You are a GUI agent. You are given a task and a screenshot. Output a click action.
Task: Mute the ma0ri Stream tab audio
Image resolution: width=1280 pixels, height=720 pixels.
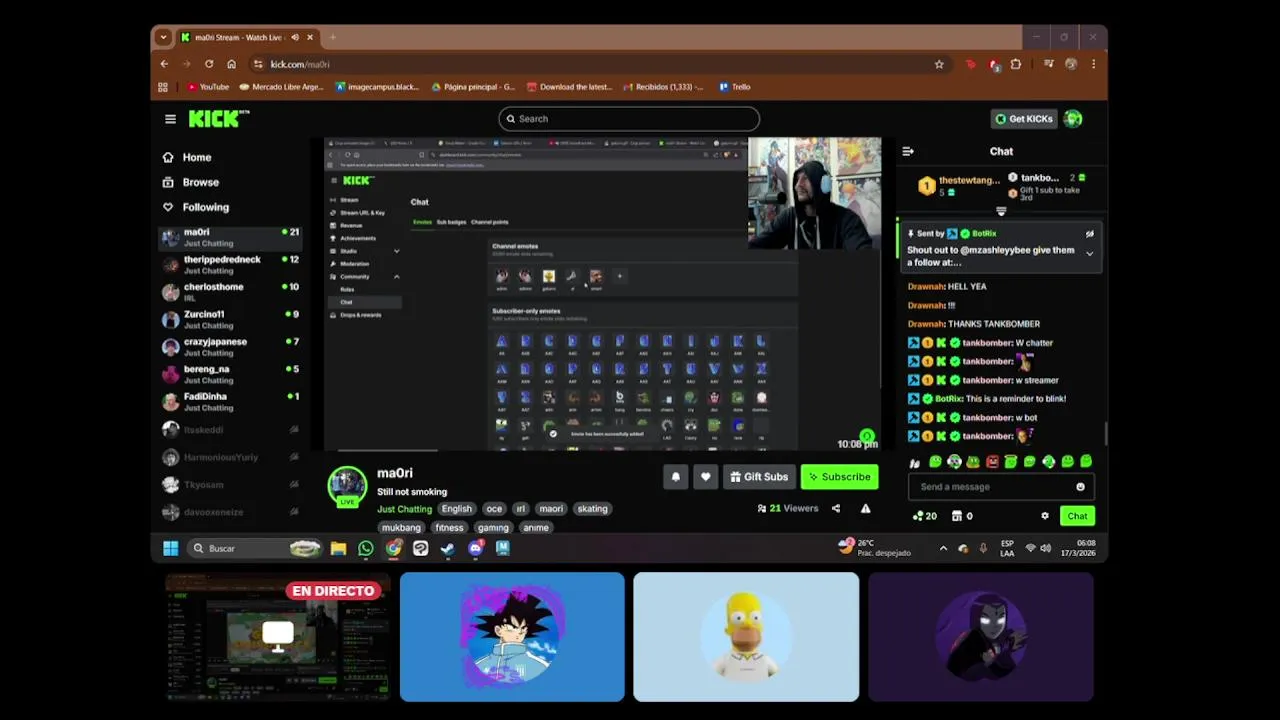(295, 37)
